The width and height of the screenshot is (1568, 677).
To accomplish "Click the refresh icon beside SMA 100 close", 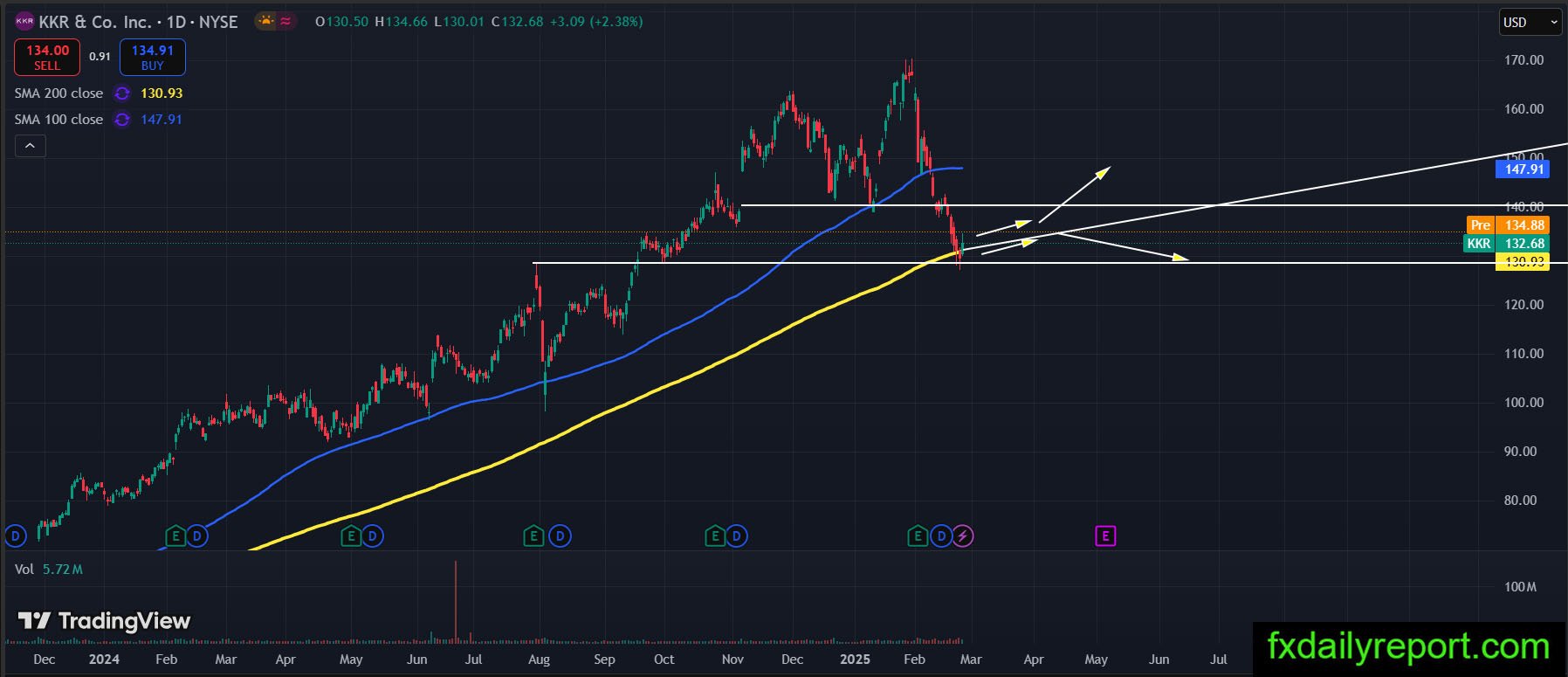I will pyautogui.click(x=122, y=120).
